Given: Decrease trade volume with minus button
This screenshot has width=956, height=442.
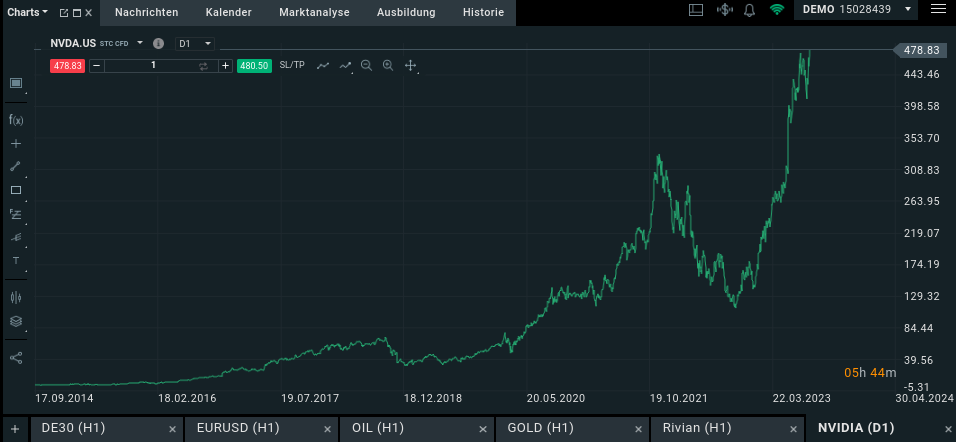Looking at the screenshot, I should [96, 66].
